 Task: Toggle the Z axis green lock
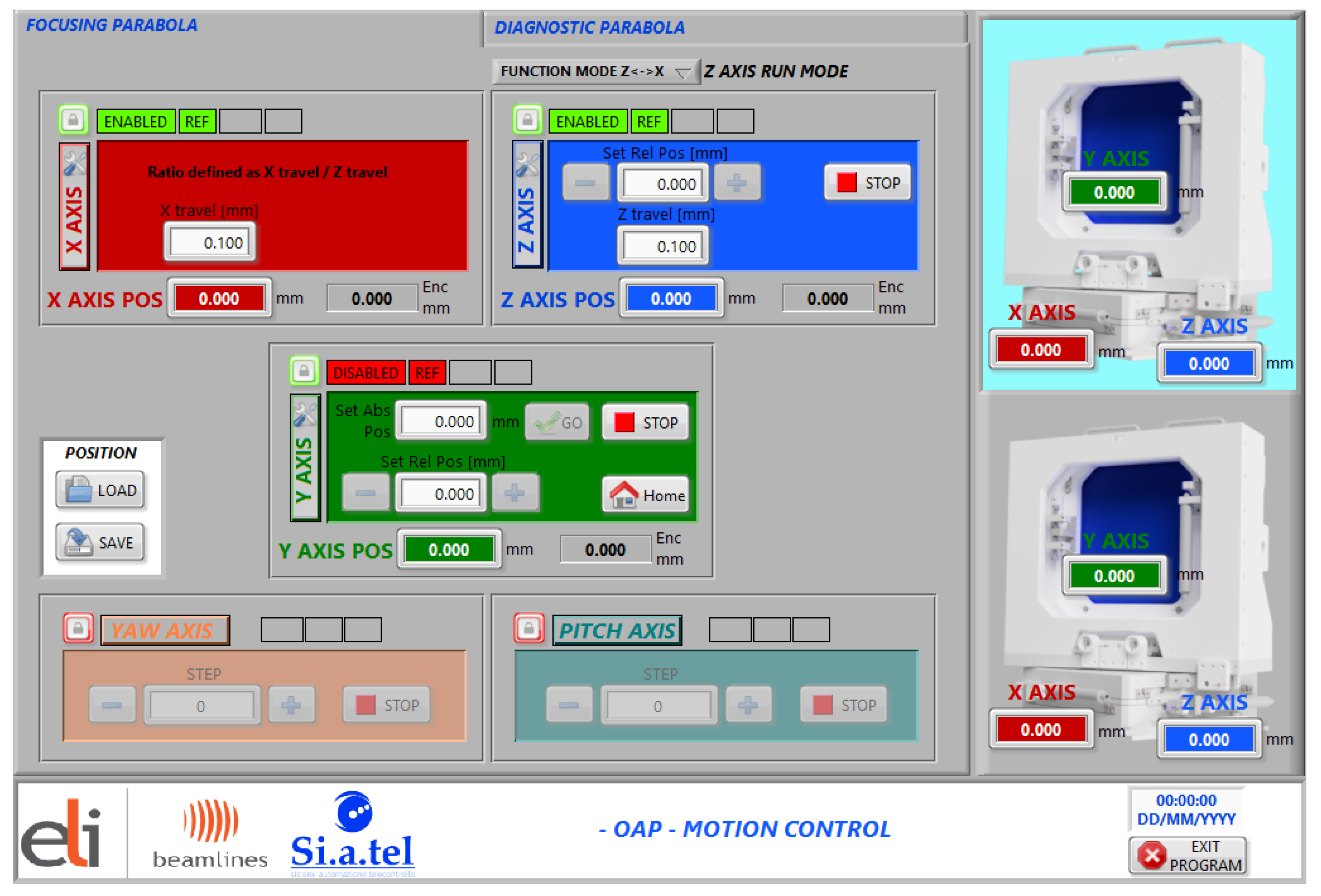(527, 120)
